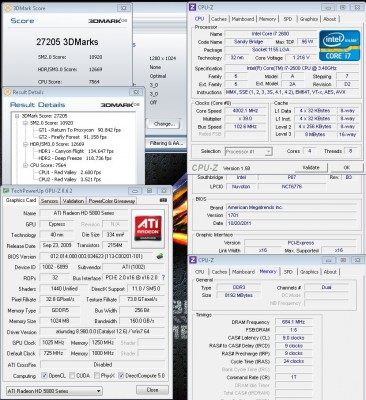Toggle the OpenCL checkbox
366x400 pixels.
44,376
